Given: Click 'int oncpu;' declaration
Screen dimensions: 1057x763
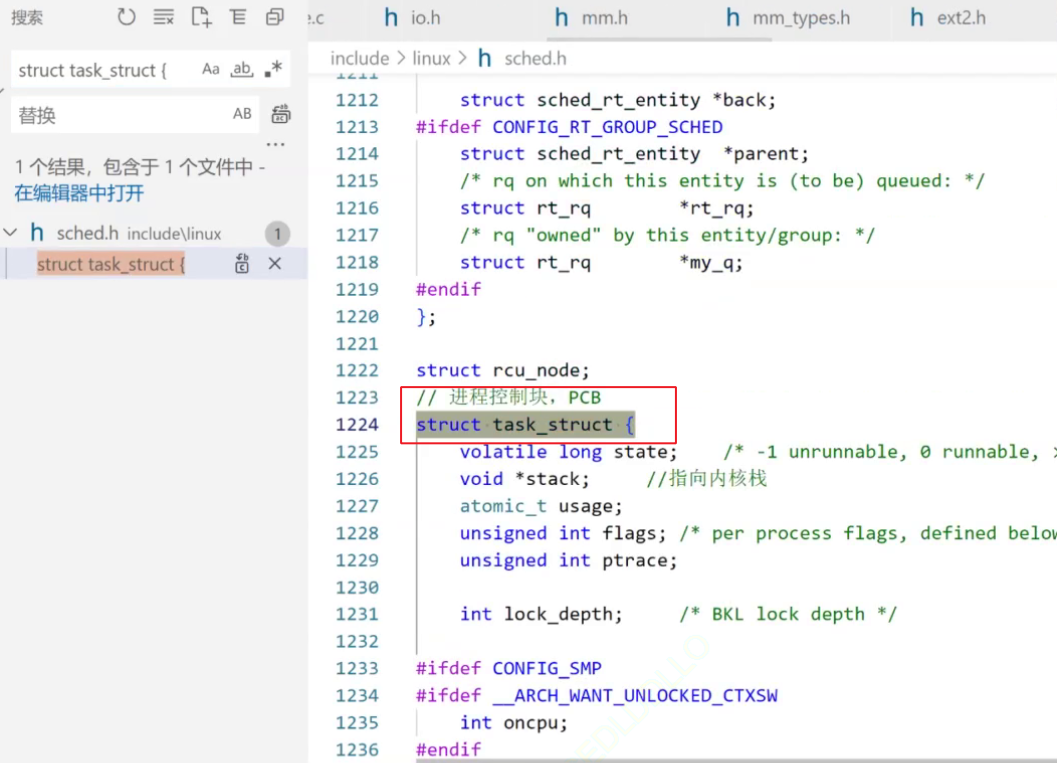Looking at the screenshot, I should click(x=514, y=723).
